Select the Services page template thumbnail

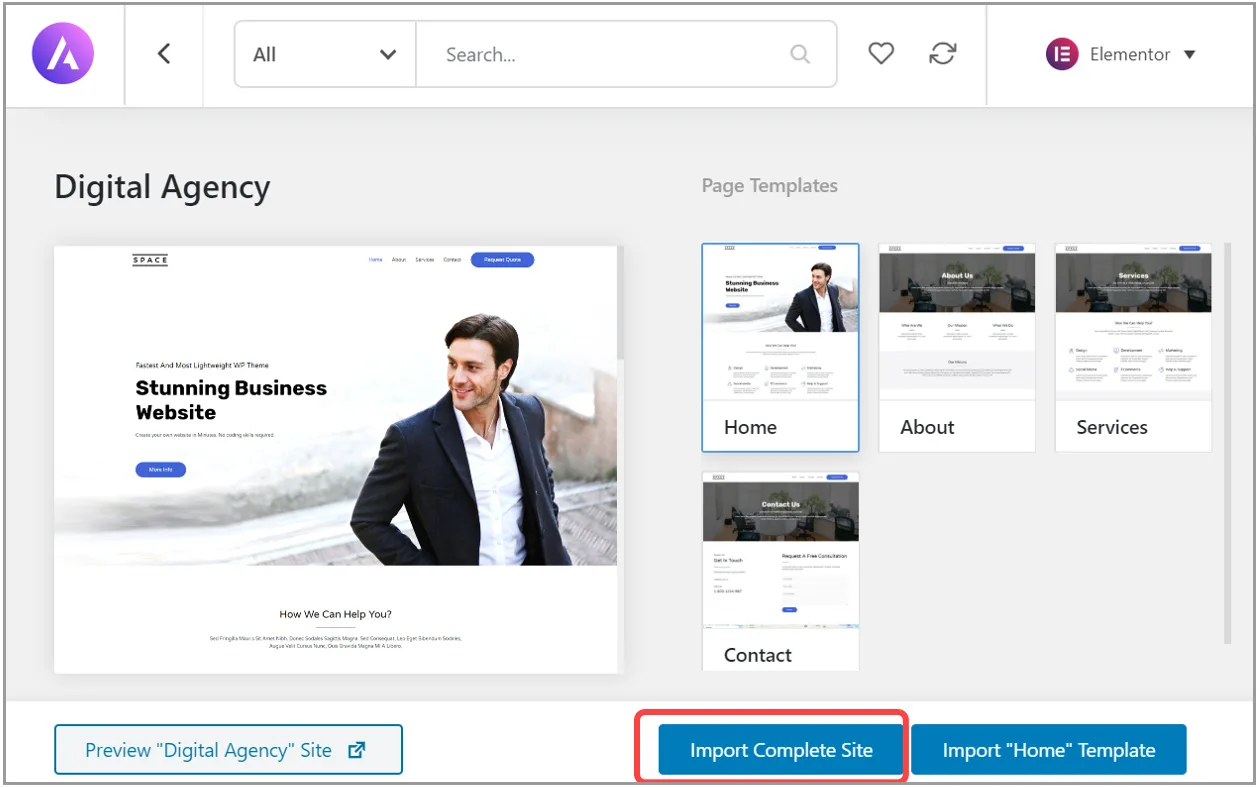[1133, 347]
